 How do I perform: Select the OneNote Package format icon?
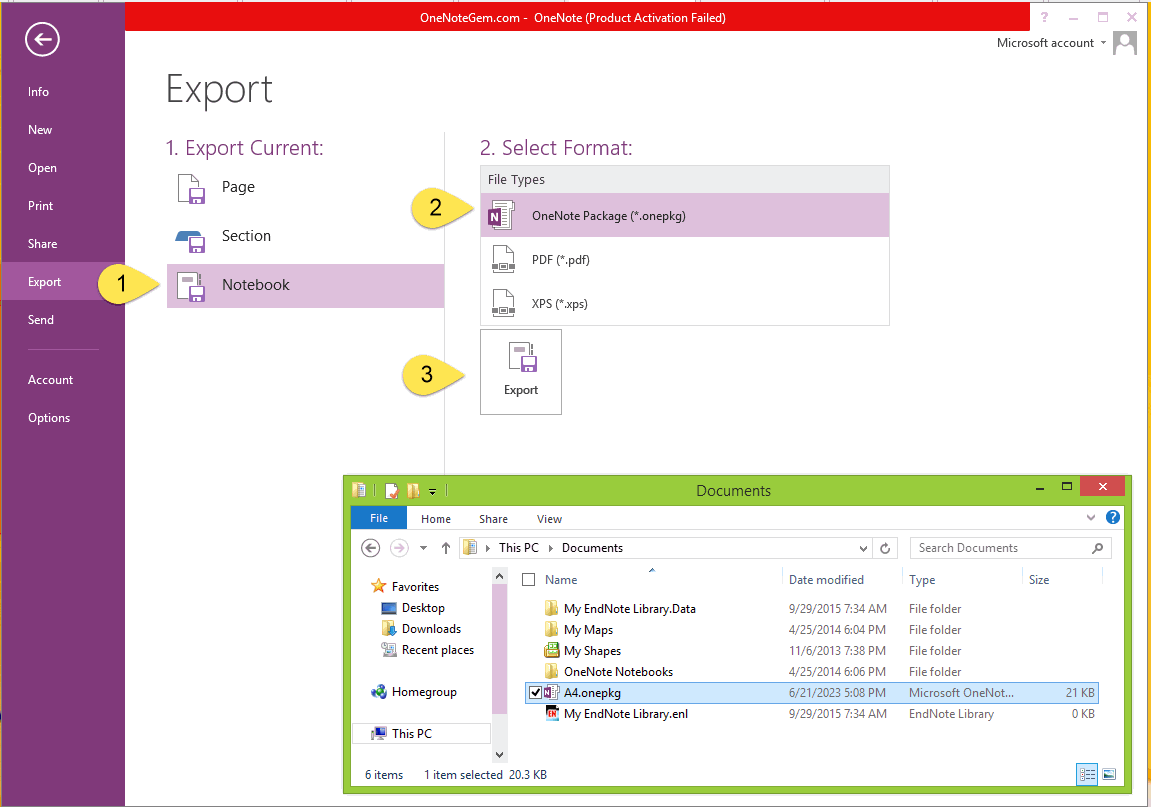(501, 215)
